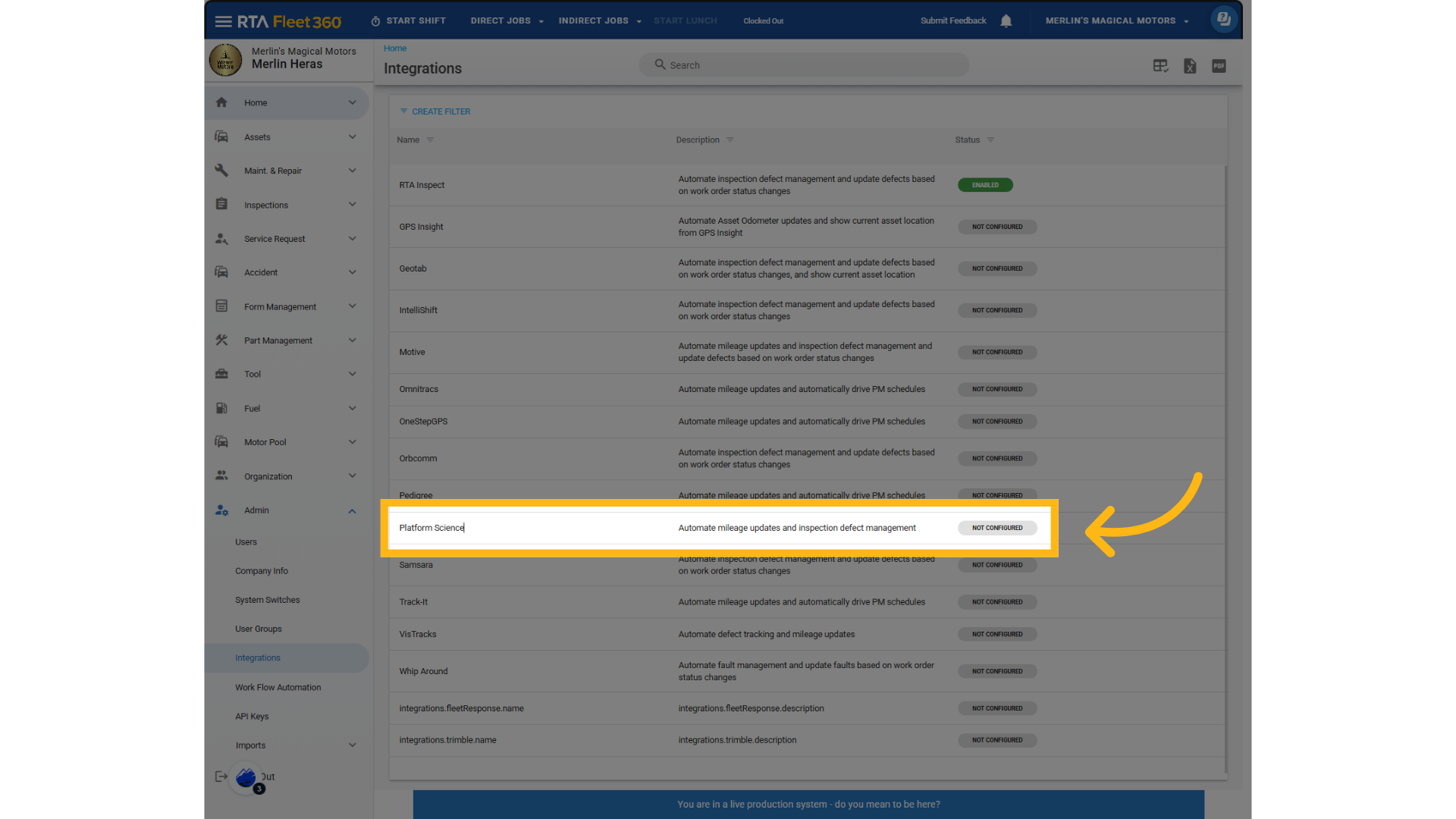Click into the Search field
This screenshot has height=819, width=1456.
point(804,65)
